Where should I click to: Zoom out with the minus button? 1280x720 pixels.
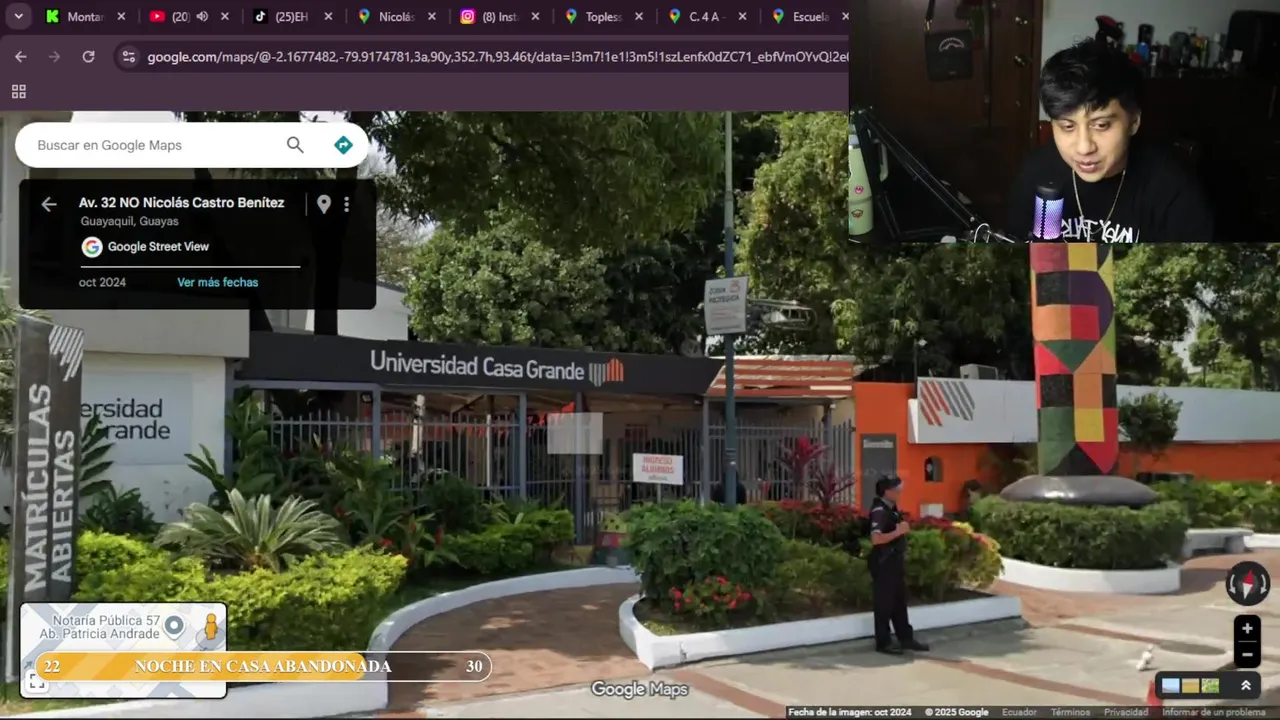[1246, 655]
